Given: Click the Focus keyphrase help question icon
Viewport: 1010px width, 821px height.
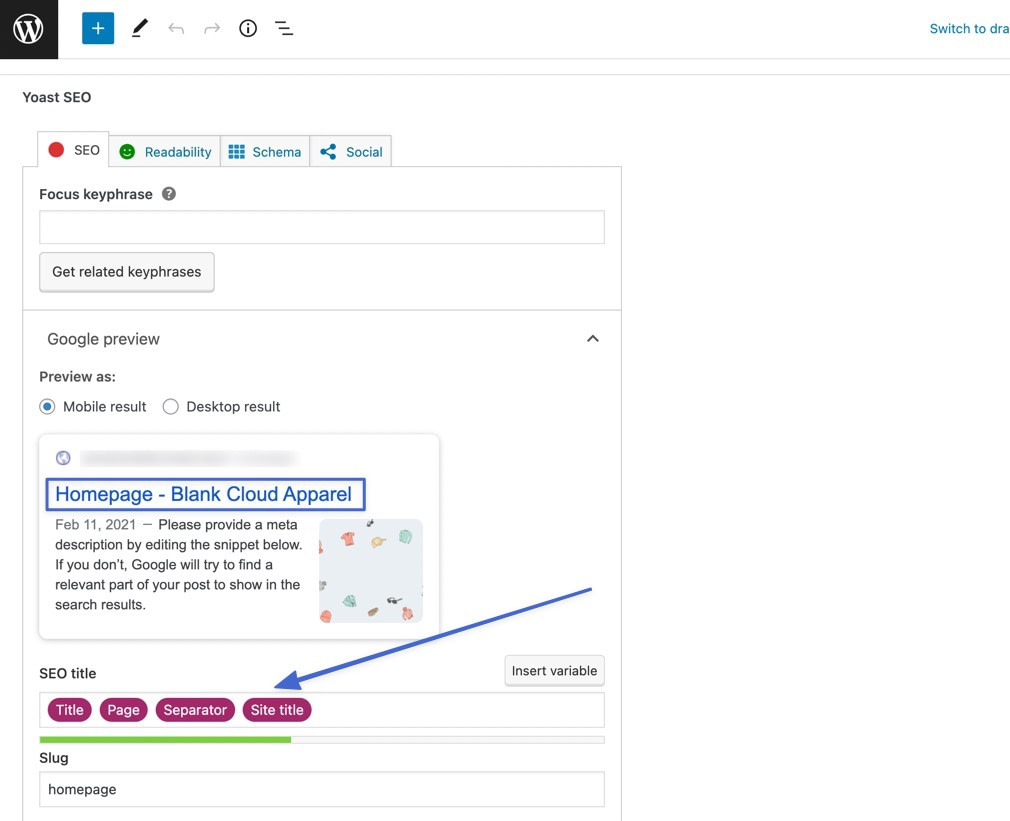Looking at the screenshot, I should tap(169, 194).
